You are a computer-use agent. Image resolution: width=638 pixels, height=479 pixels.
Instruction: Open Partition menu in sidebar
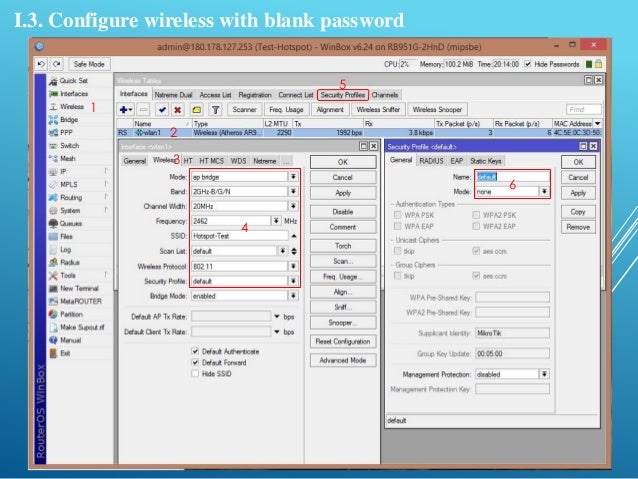66,315
